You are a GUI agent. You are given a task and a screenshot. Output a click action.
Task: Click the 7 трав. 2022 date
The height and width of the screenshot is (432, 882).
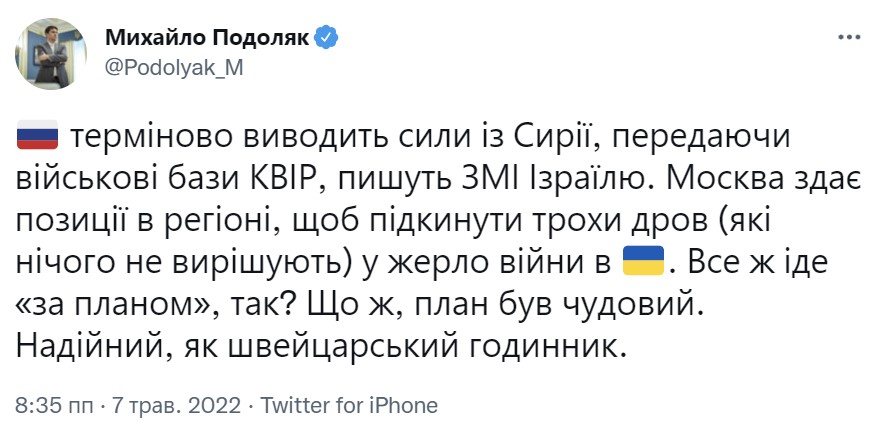177,405
